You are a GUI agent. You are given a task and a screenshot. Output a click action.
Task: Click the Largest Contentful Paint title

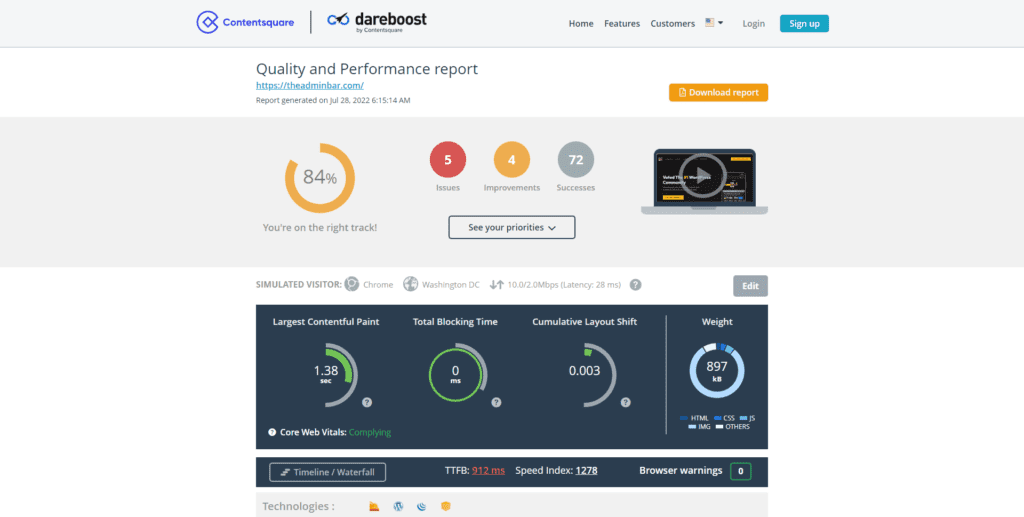tap(326, 322)
